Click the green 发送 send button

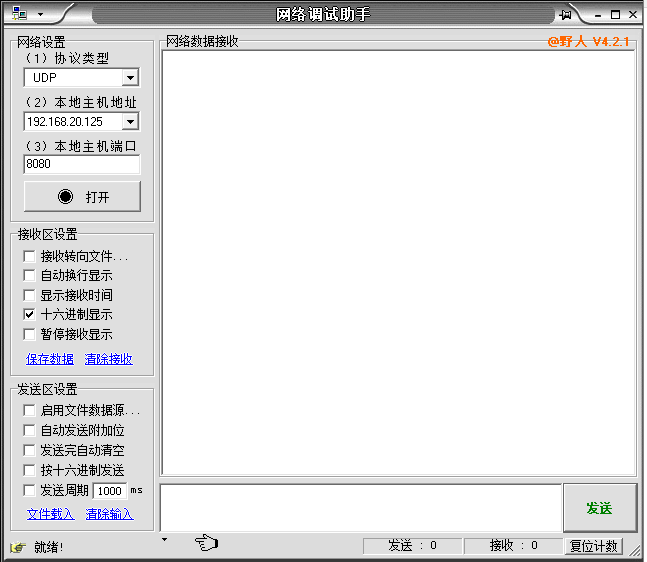tap(600, 508)
